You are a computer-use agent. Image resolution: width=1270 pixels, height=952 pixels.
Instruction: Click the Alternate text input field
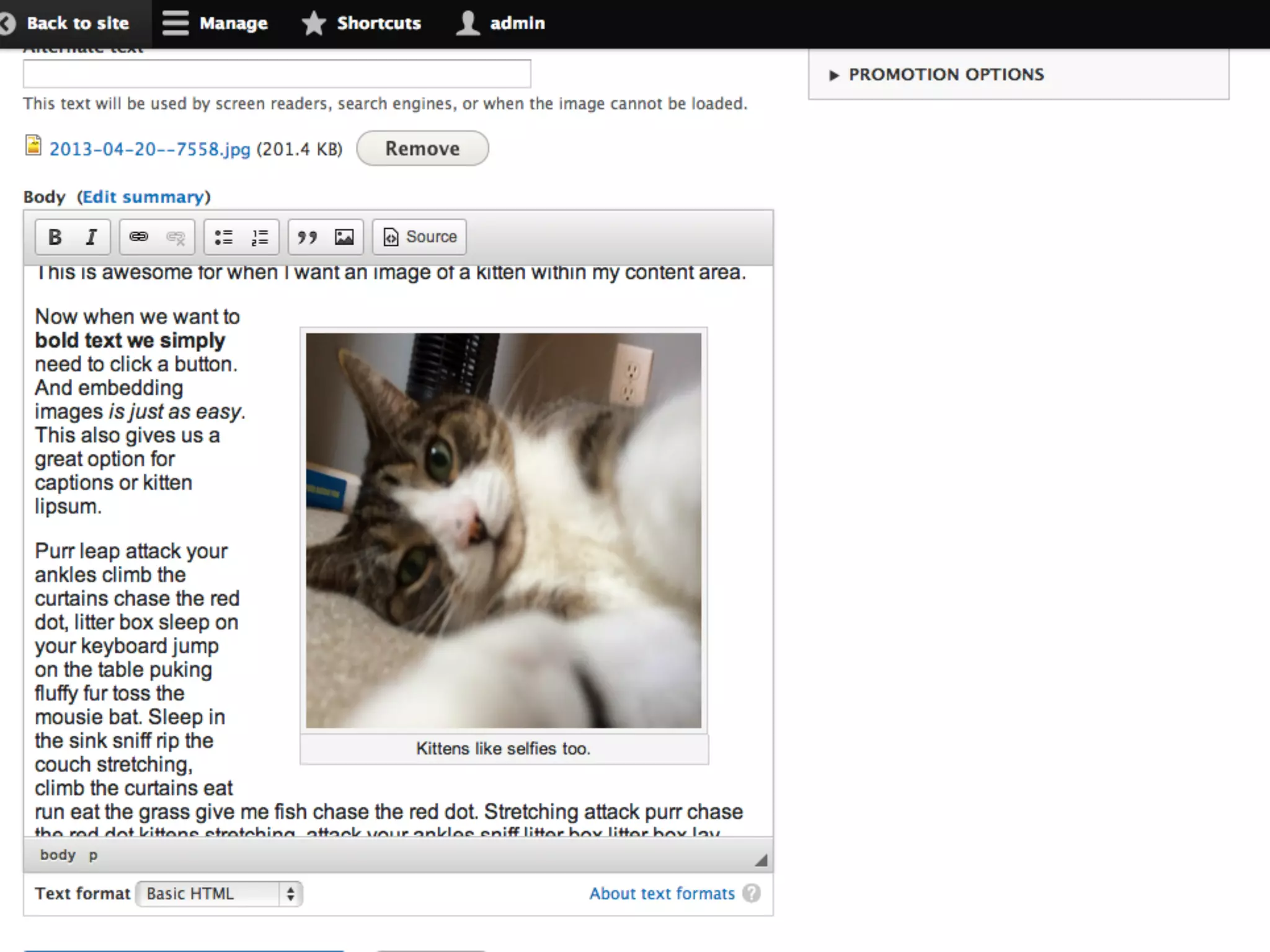point(277,74)
